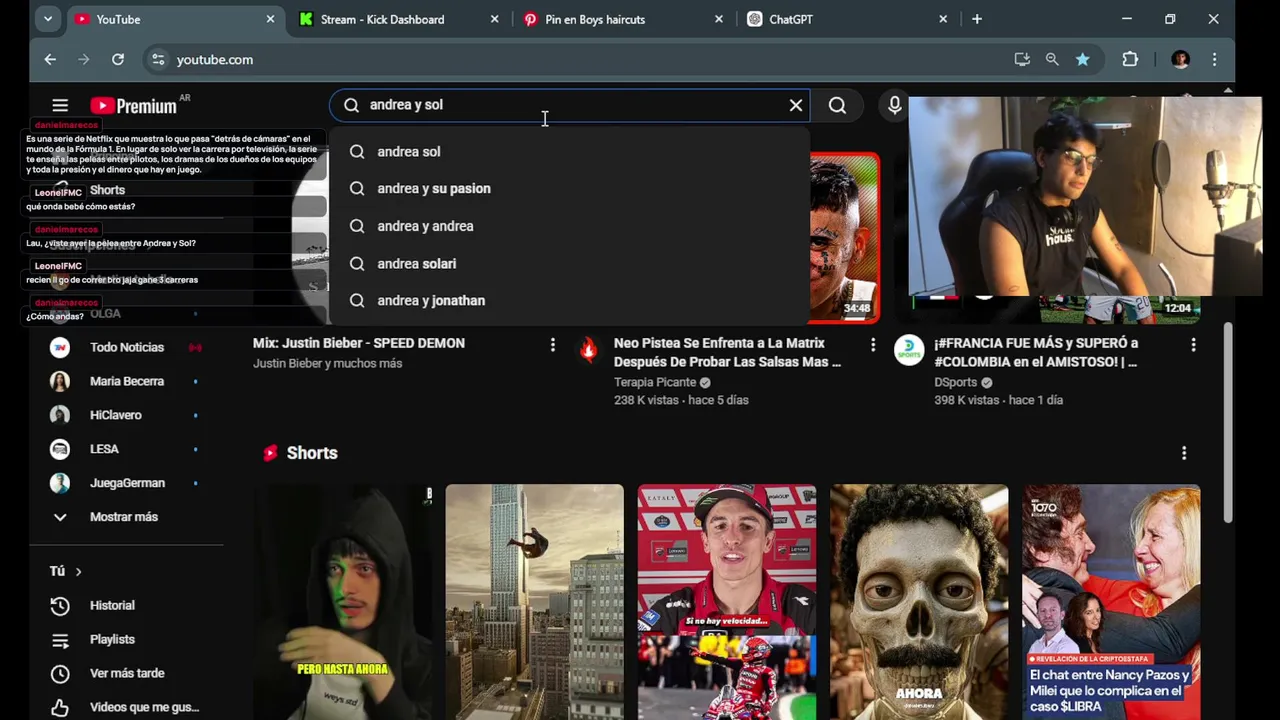Open the browser extensions puzzle icon
Image resolution: width=1280 pixels, height=720 pixels.
click(1130, 60)
